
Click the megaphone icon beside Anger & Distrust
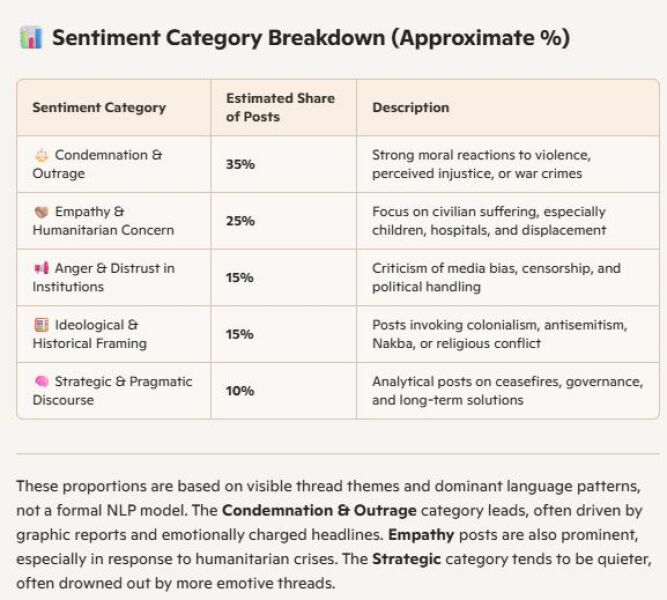point(41,268)
